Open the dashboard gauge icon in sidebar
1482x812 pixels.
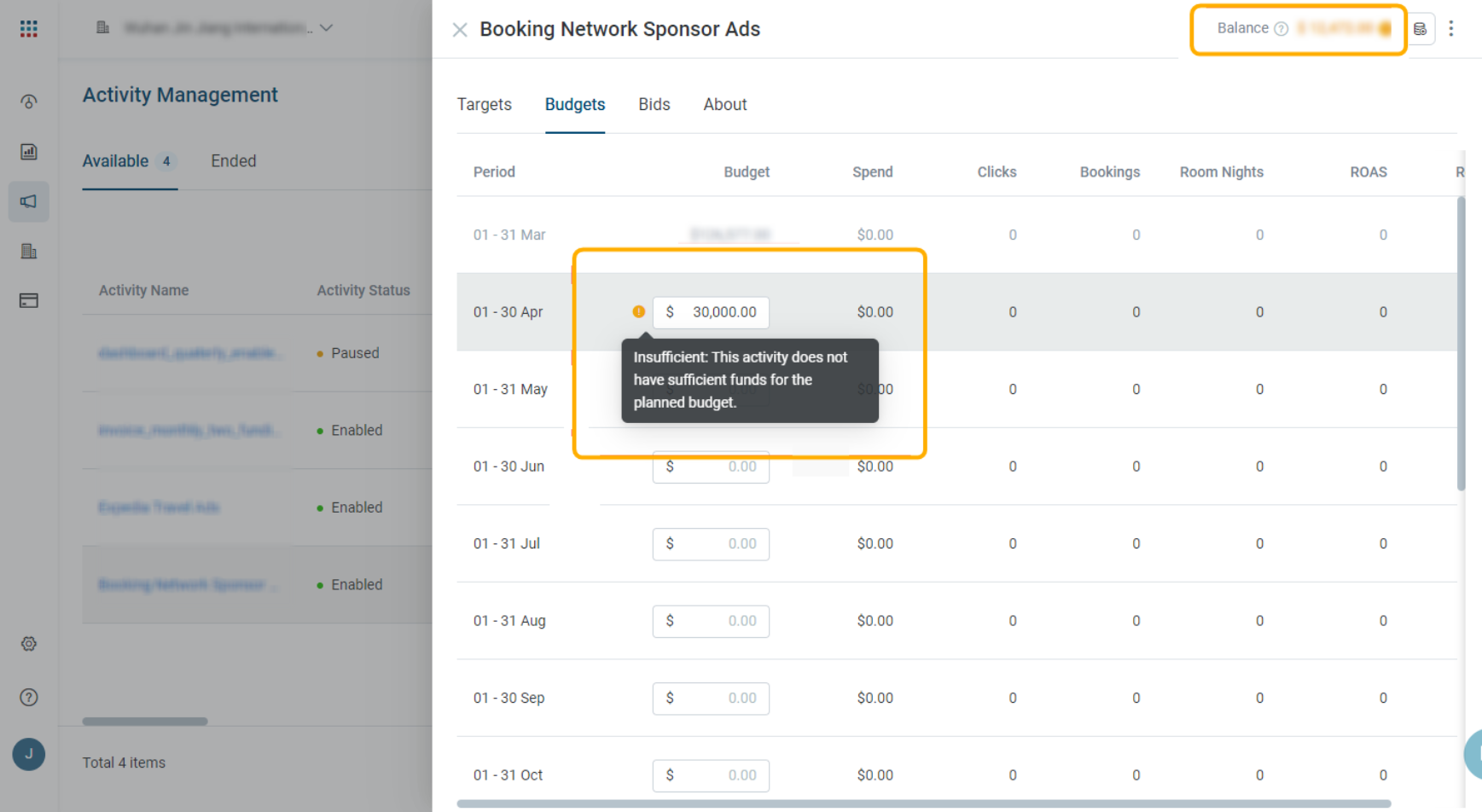29,102
